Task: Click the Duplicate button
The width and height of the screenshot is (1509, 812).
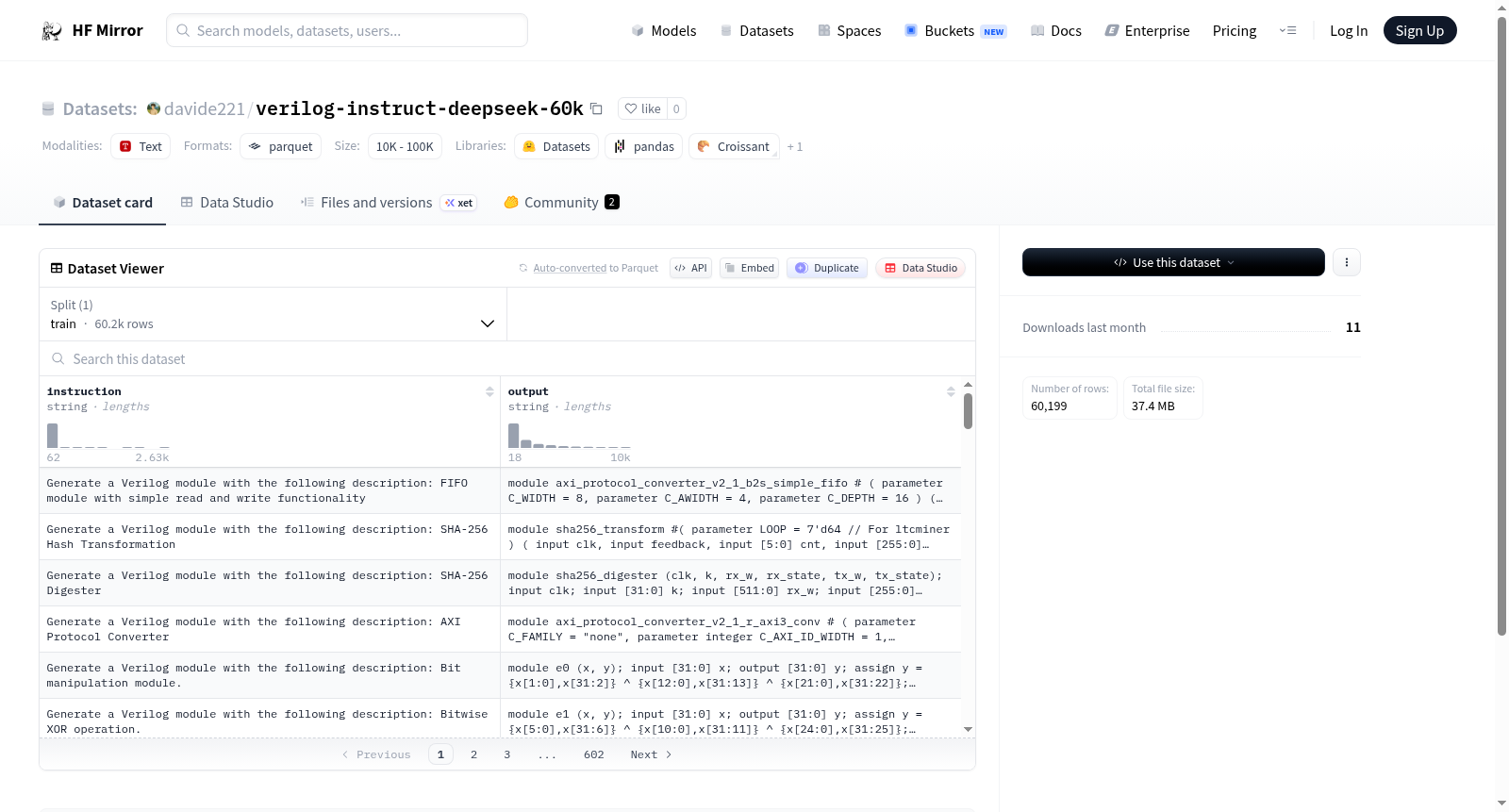Action: point(827,268)
